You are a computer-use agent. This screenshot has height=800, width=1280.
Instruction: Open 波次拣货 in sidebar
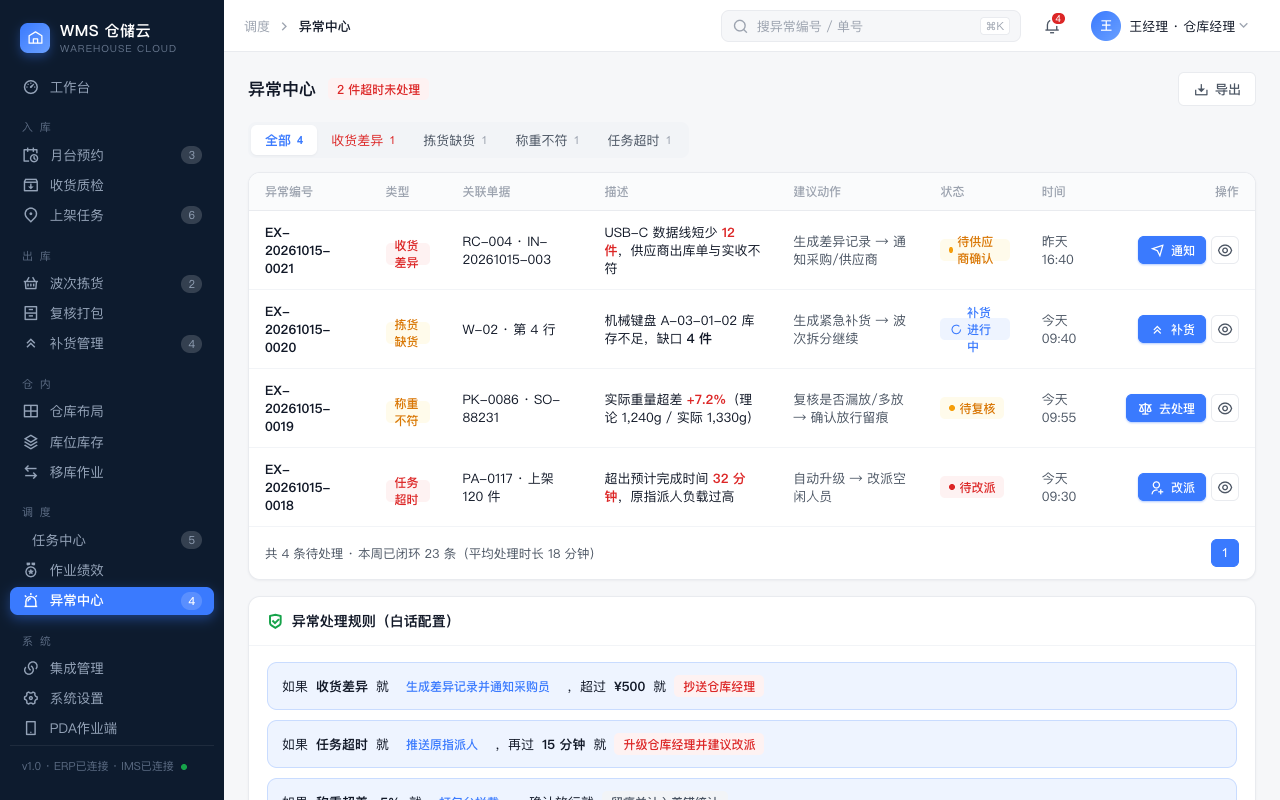(112, 283)
